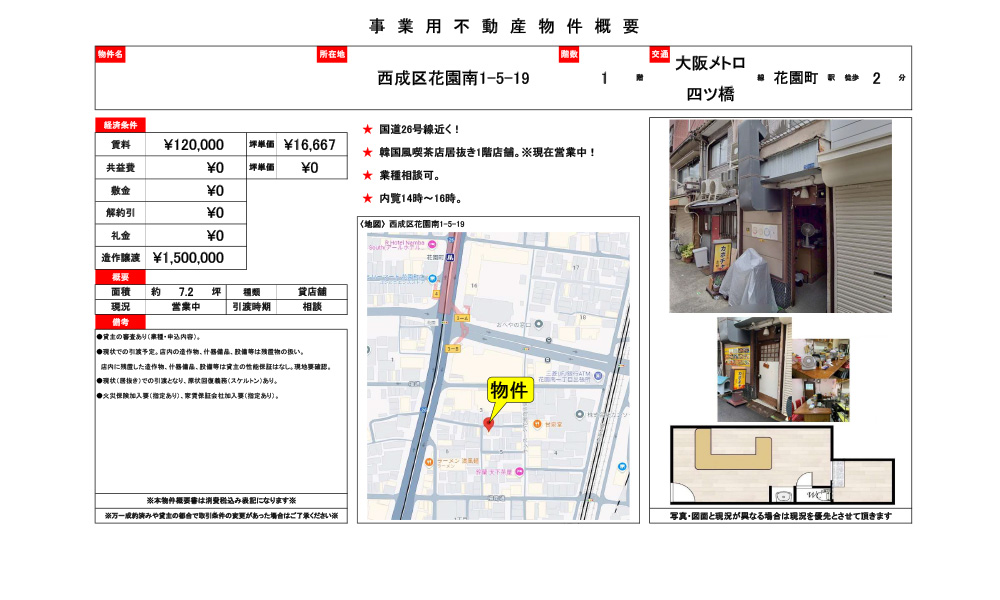
Task: Click the note line about 原状回復義務(スケルトン)
Action: [x=188, y=381]
